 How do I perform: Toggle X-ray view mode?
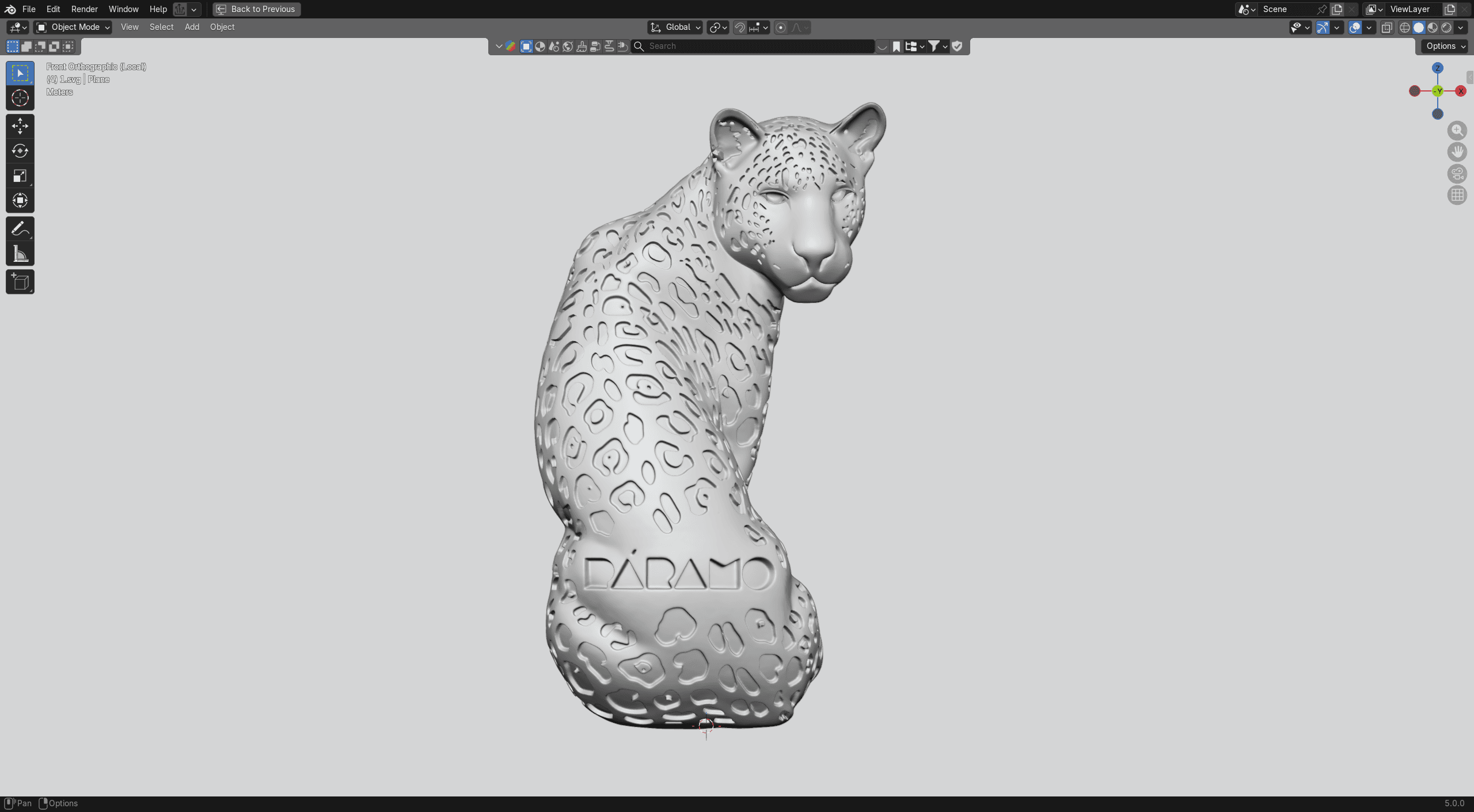[x=1386, y=28]
